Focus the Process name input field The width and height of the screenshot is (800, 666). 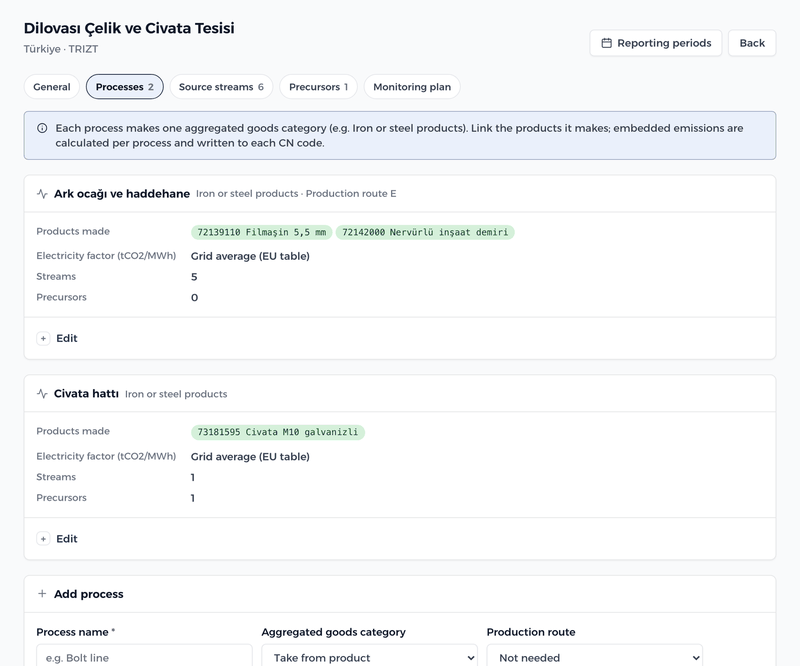click(144, 657)
